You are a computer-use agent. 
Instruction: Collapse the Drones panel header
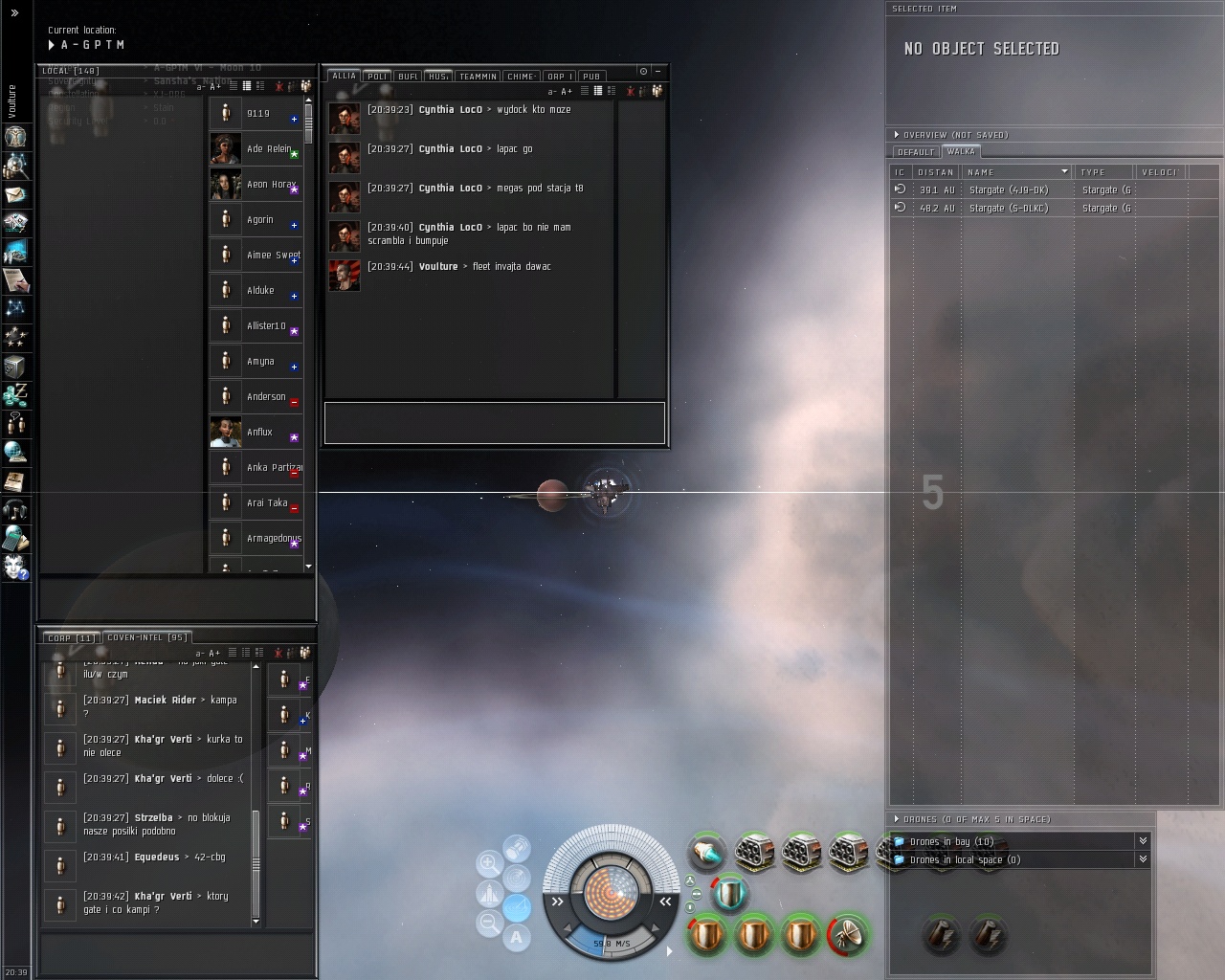click(x=896, y=819)
